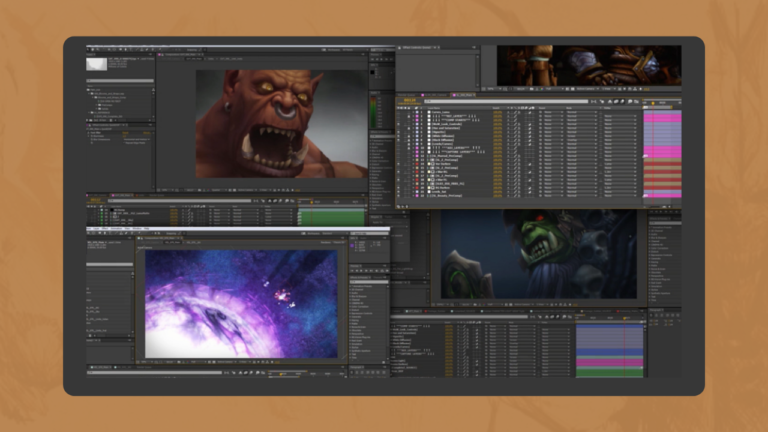Click the layer search field in the top-right timeline
The width and height of the screenshot is (768, 432).
tap(500, 101)
